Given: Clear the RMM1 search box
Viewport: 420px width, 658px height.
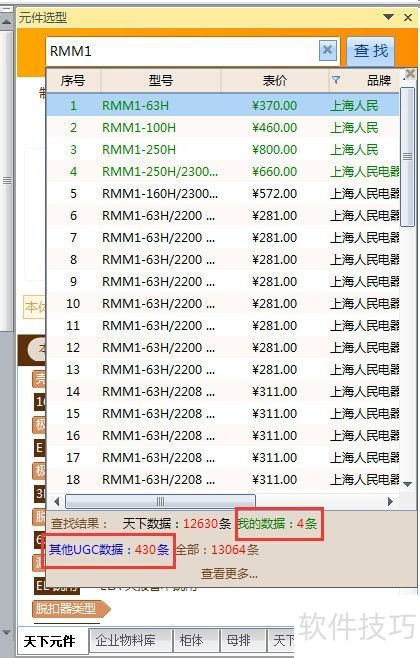Looking at the screenshot, I should click(x=327, y=51).
